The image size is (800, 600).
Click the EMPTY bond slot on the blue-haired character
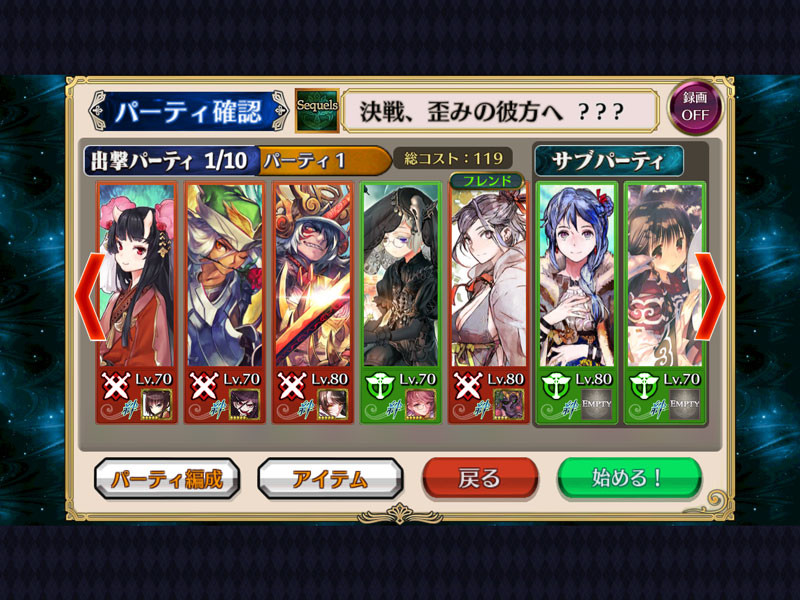click(x=596, y=405)
